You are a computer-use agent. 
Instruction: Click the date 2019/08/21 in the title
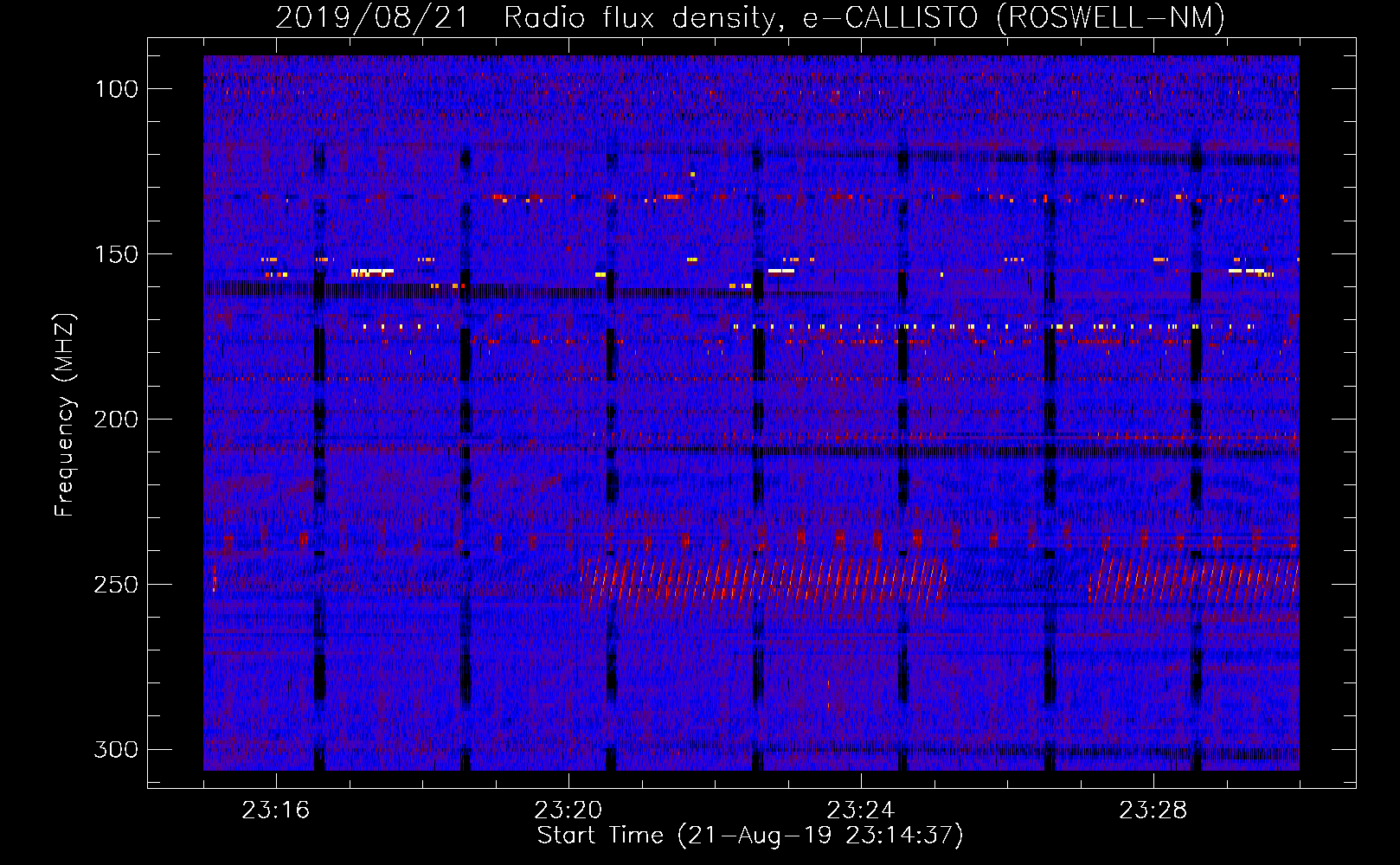click(372, 17)
